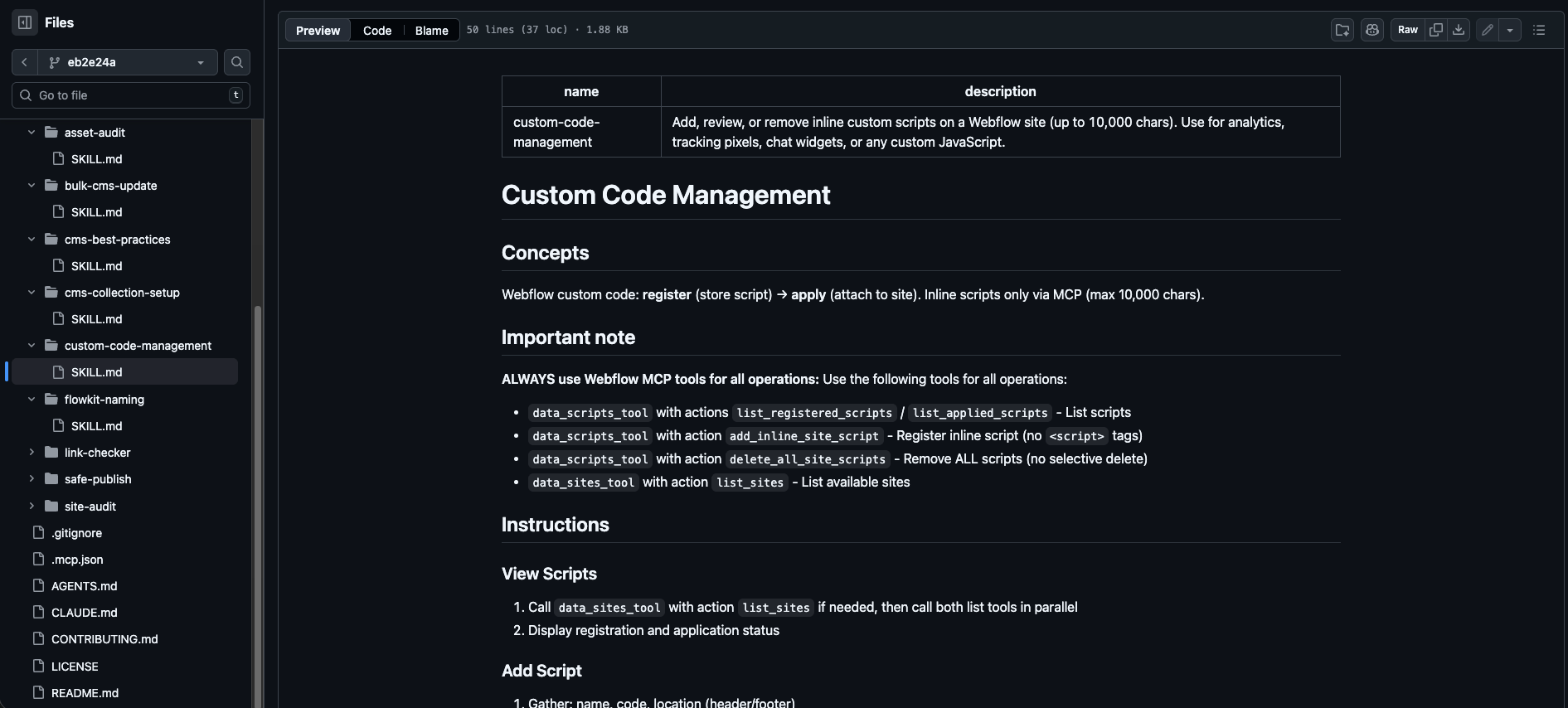Image resolution: width=1568 pixels, height=708 pixels.
Task: Click the delete_all_site_scripts code text
Action: click(x=808, y=459)
